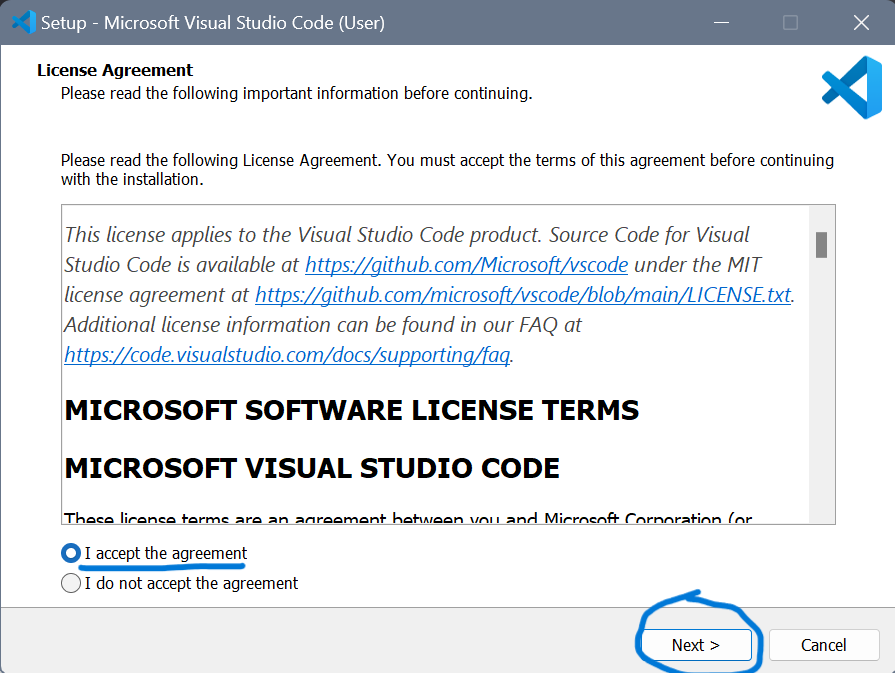Click the 'License Agreement' page title
The height and width of the screenshot is (673, 895).
(x=115, y=70)
